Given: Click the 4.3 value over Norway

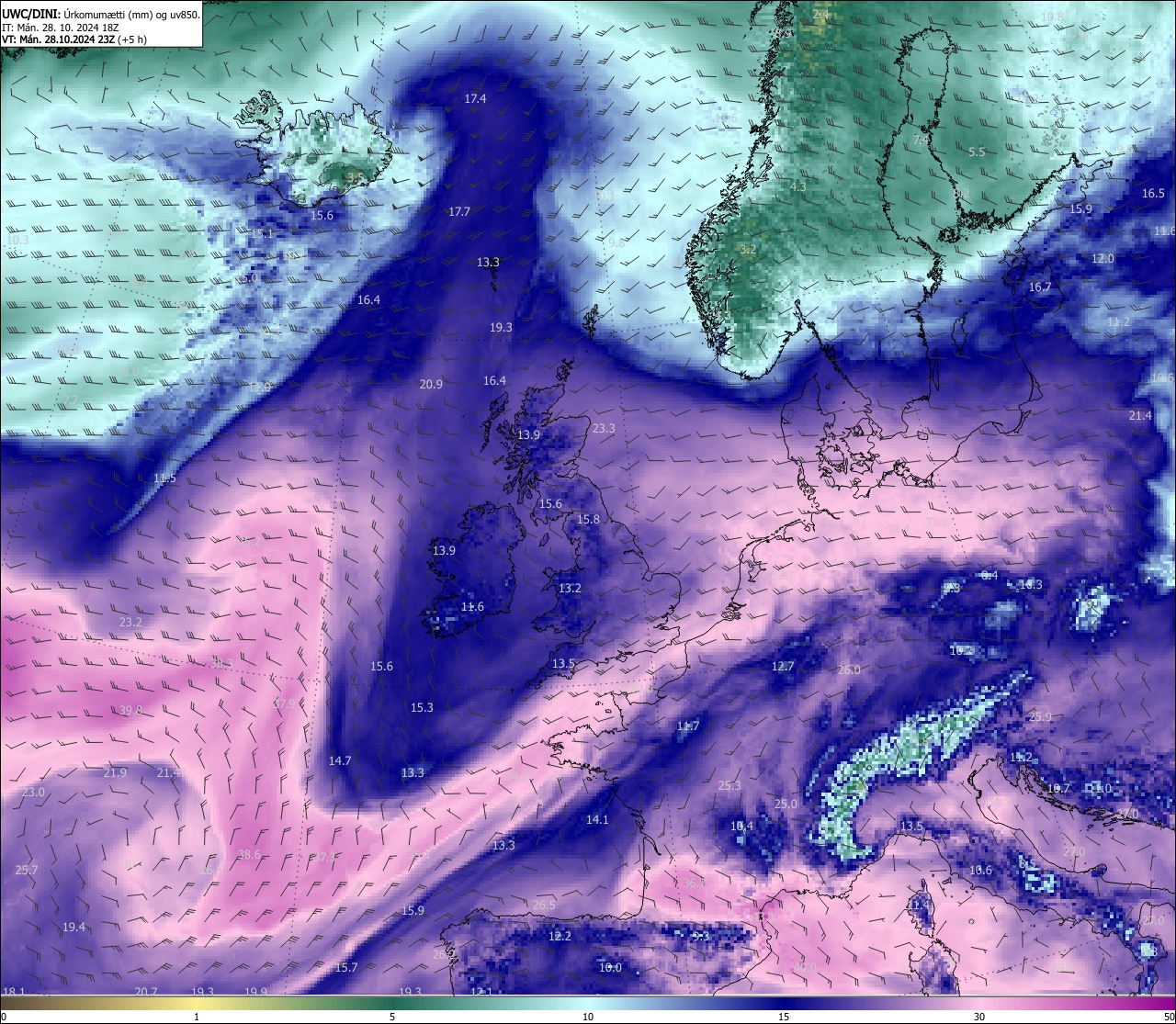Looking at the screenshot, I should (x=798, y=186).
